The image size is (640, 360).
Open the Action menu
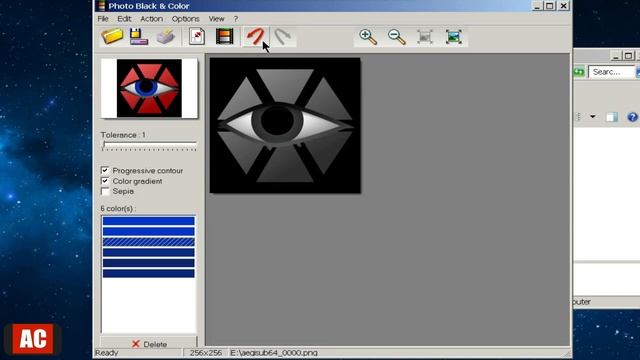coord(151,19)
